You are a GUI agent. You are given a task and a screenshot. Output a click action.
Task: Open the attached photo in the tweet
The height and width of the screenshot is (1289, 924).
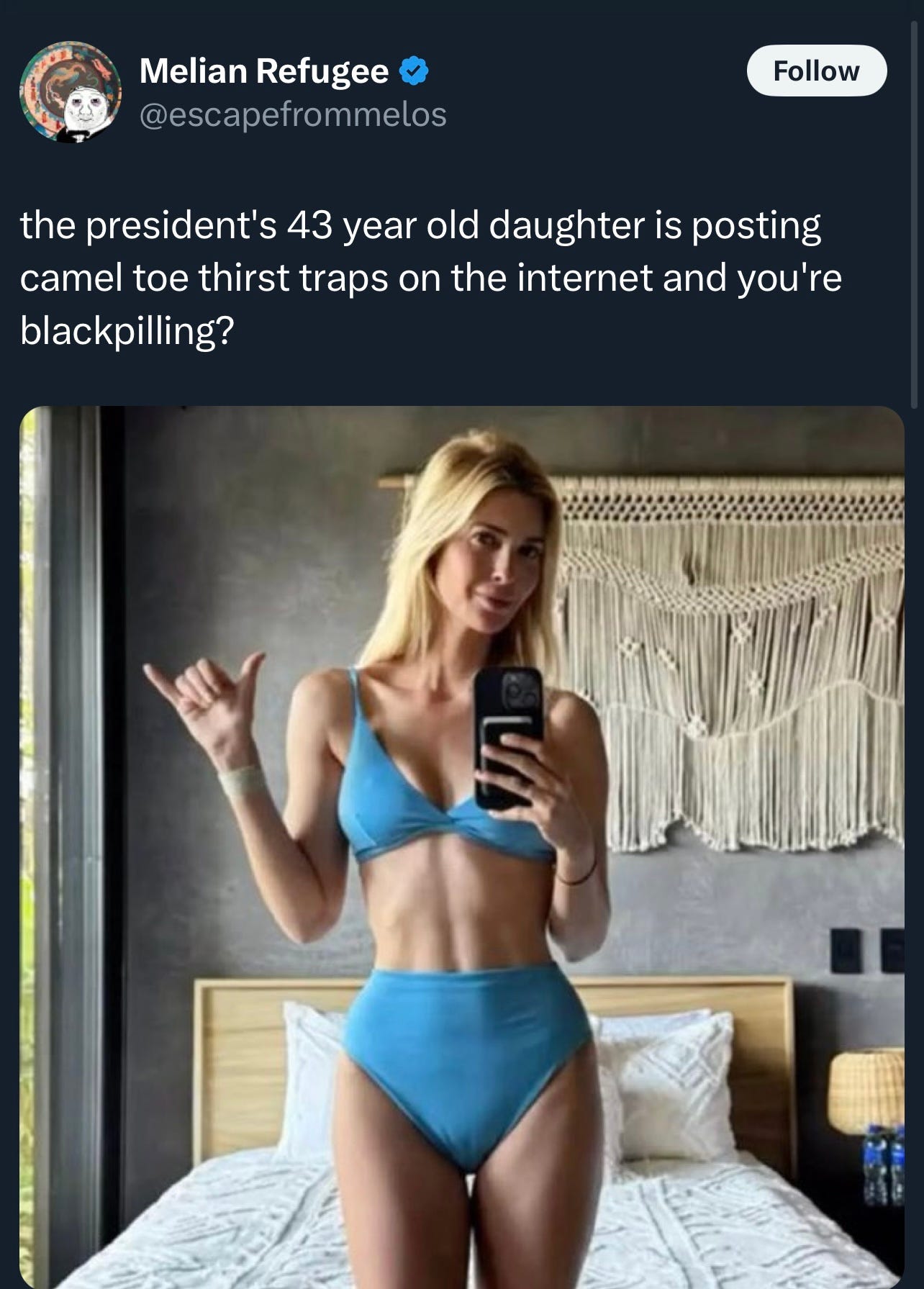coord(461,847)
